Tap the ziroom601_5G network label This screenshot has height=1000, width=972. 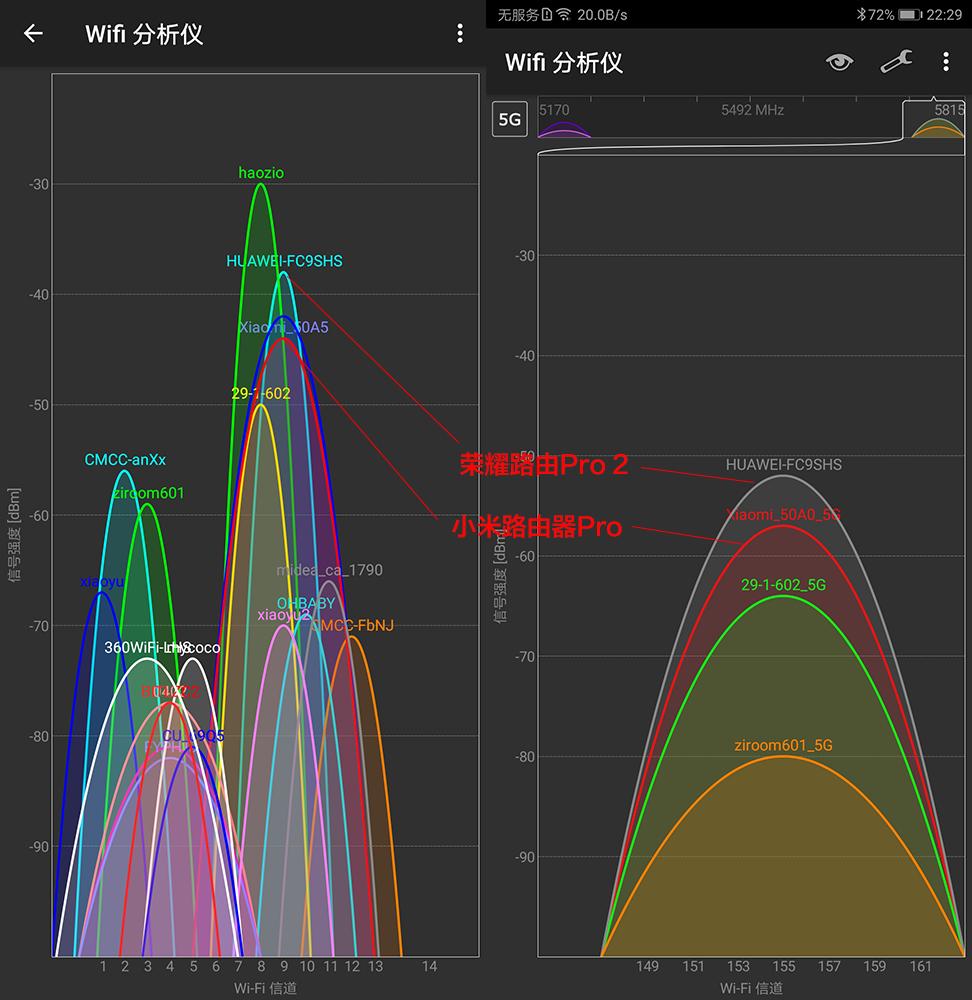[783, 745]
